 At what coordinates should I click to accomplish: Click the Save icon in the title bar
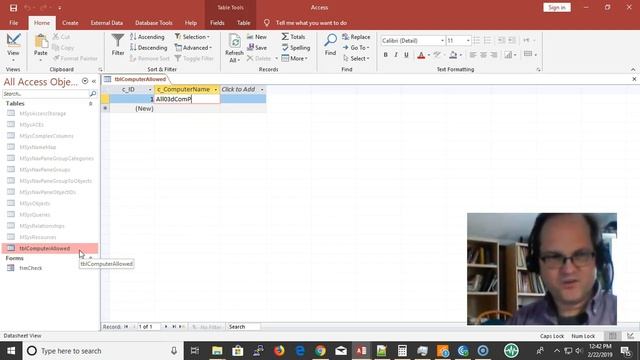click(13, 7)
